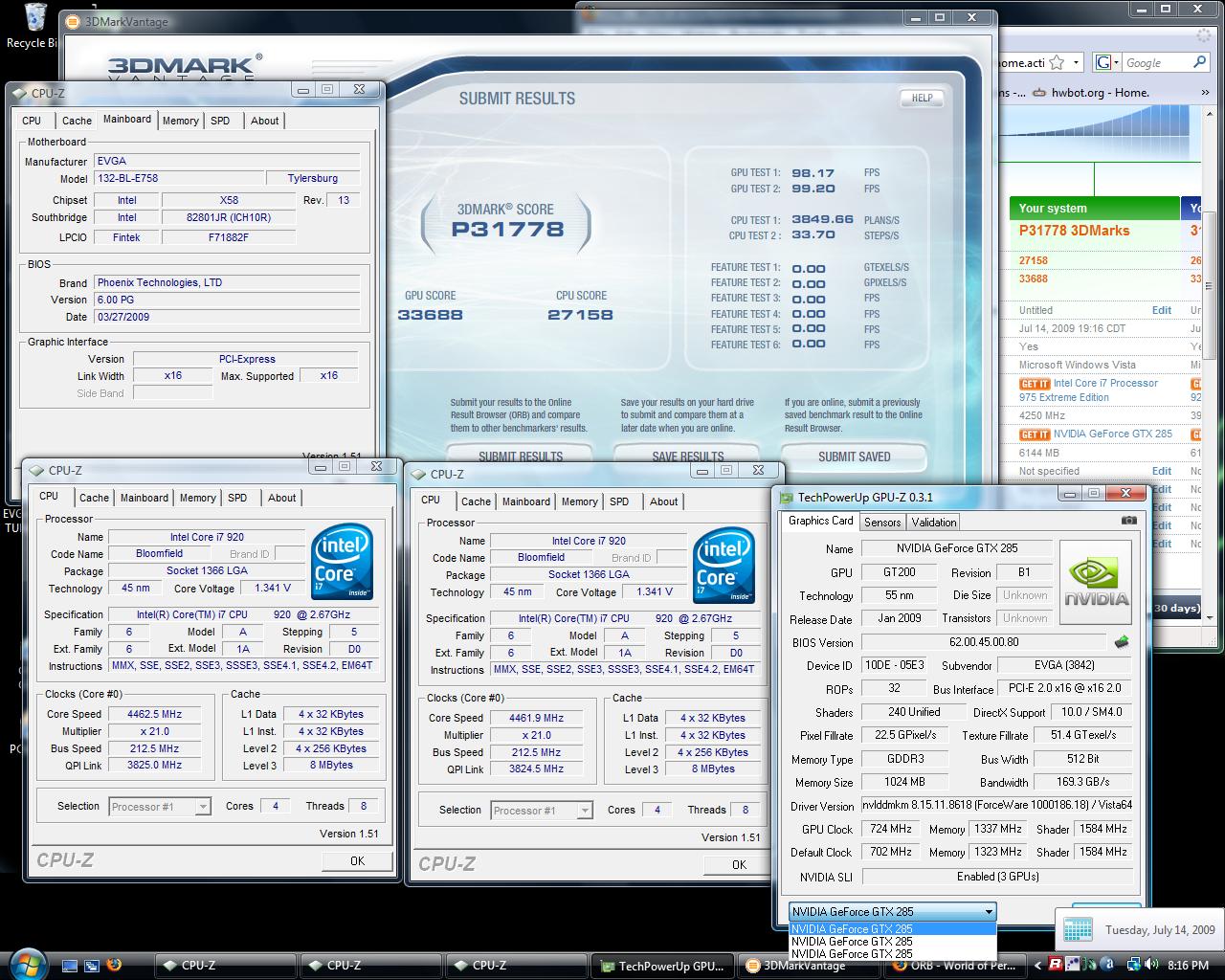Show hidden system tray icons

click(1036, 965)
